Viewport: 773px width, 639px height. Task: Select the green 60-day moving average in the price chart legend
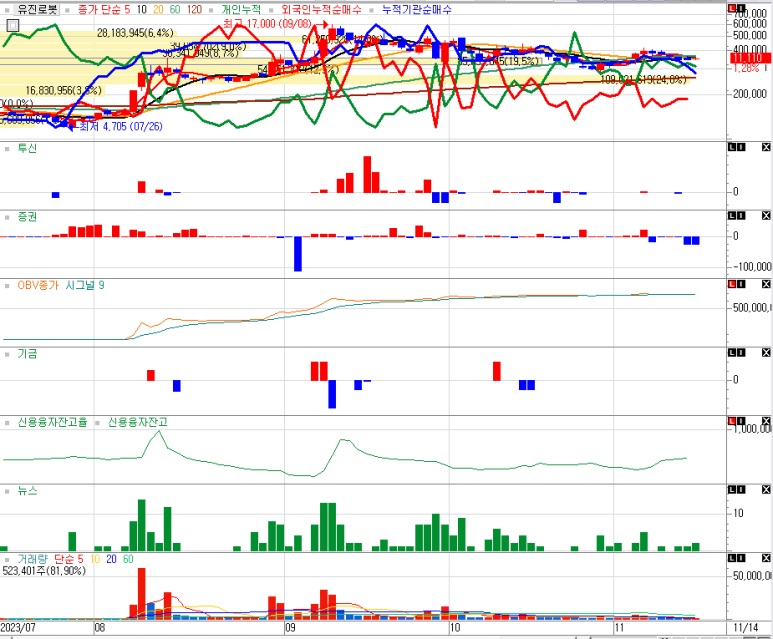[x=175, y=9]
